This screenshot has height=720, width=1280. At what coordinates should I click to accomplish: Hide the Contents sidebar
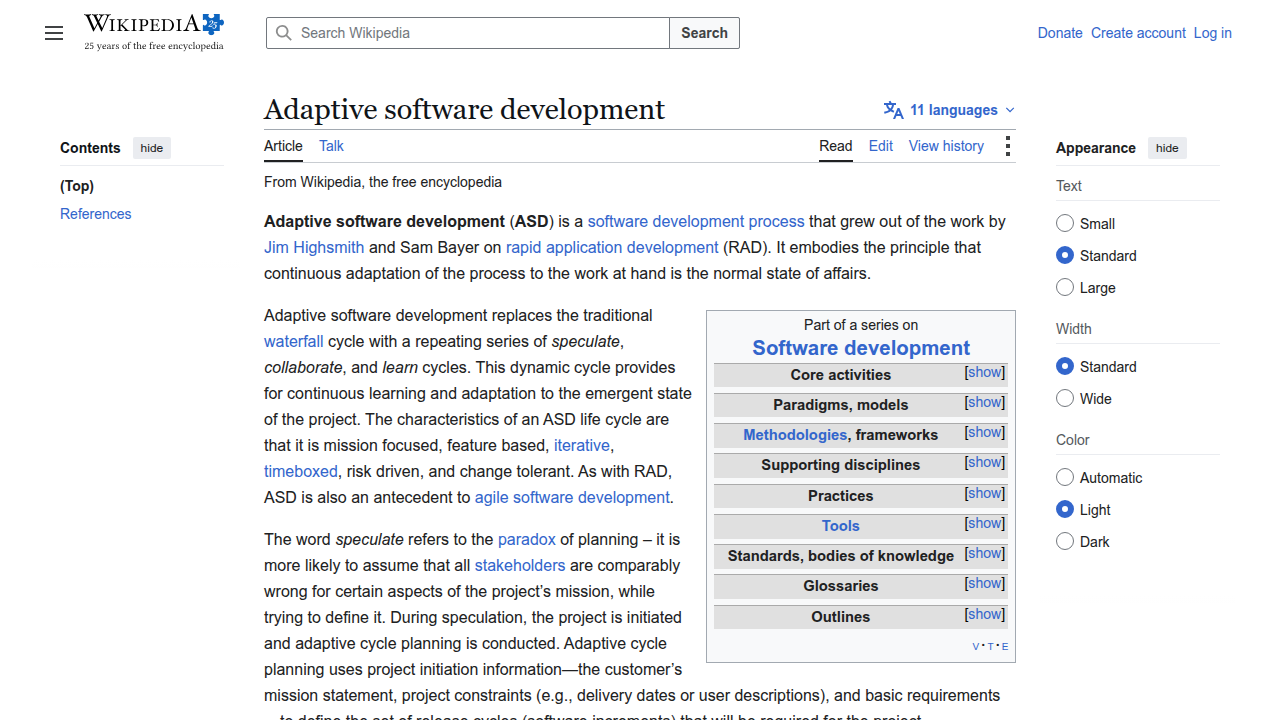pos(152,148)
